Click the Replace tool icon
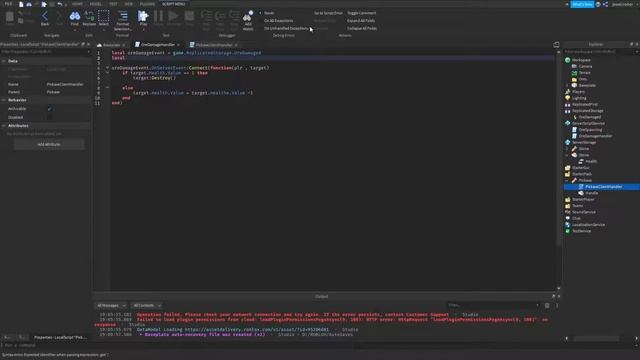 tap(89, 18)
